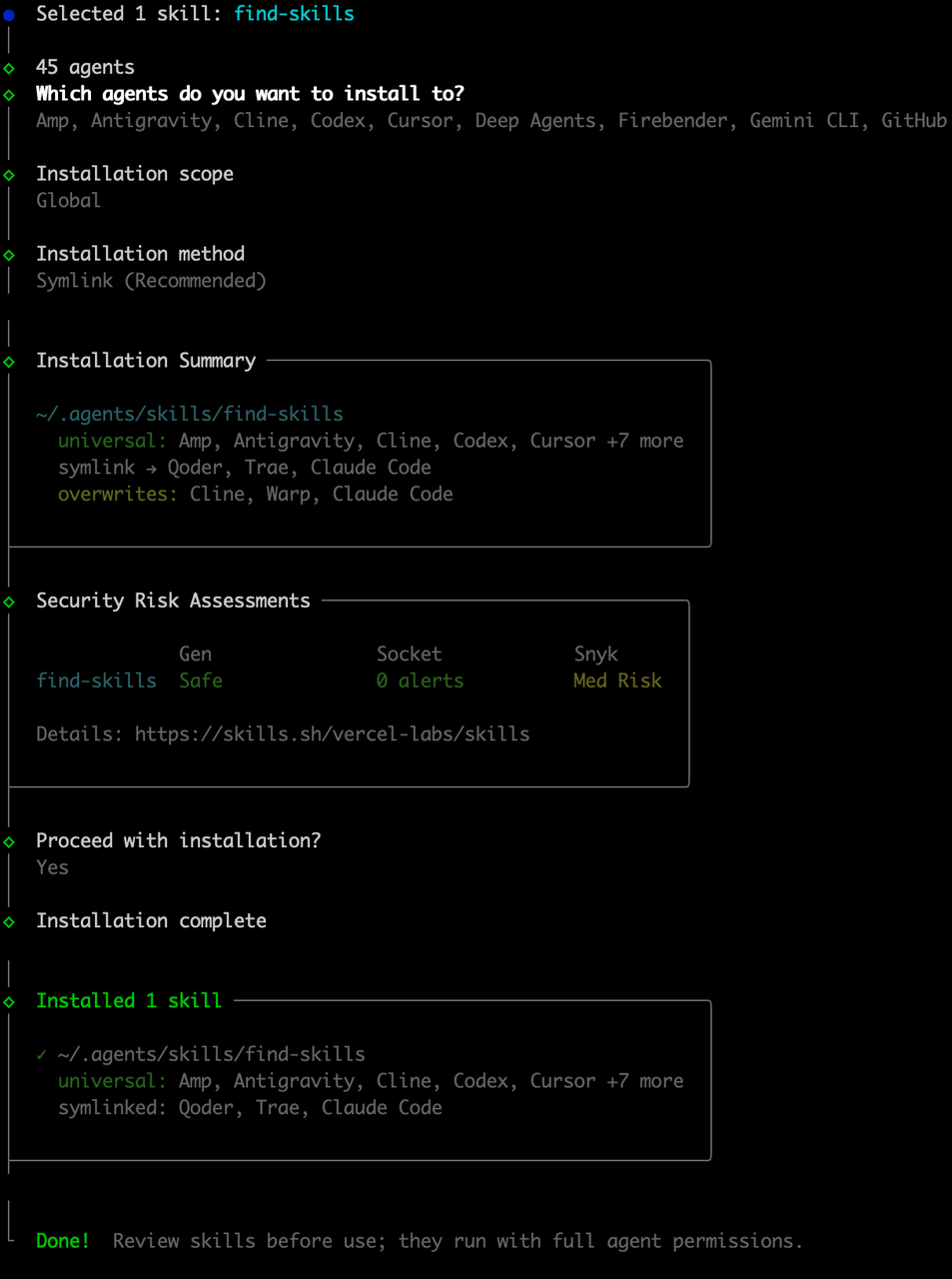Click the diamond marker beside Installation Summary

(9, 362)
